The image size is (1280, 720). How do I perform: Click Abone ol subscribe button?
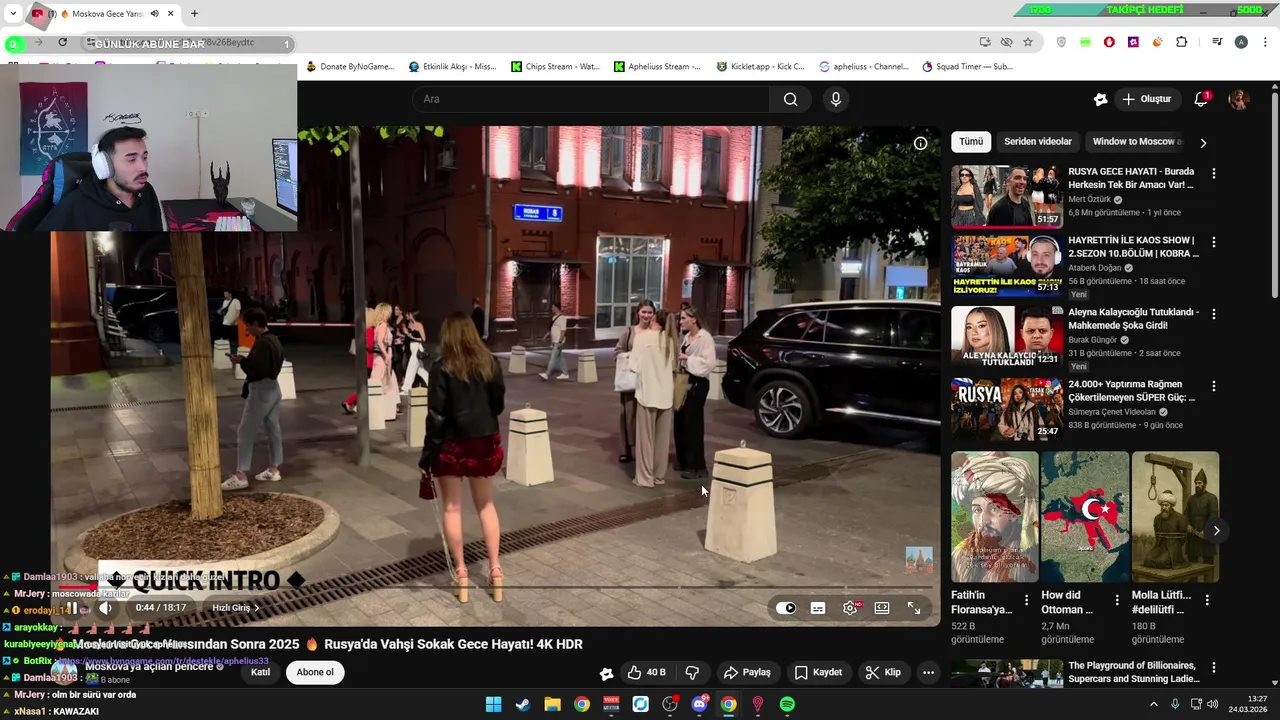coord(315,672)
